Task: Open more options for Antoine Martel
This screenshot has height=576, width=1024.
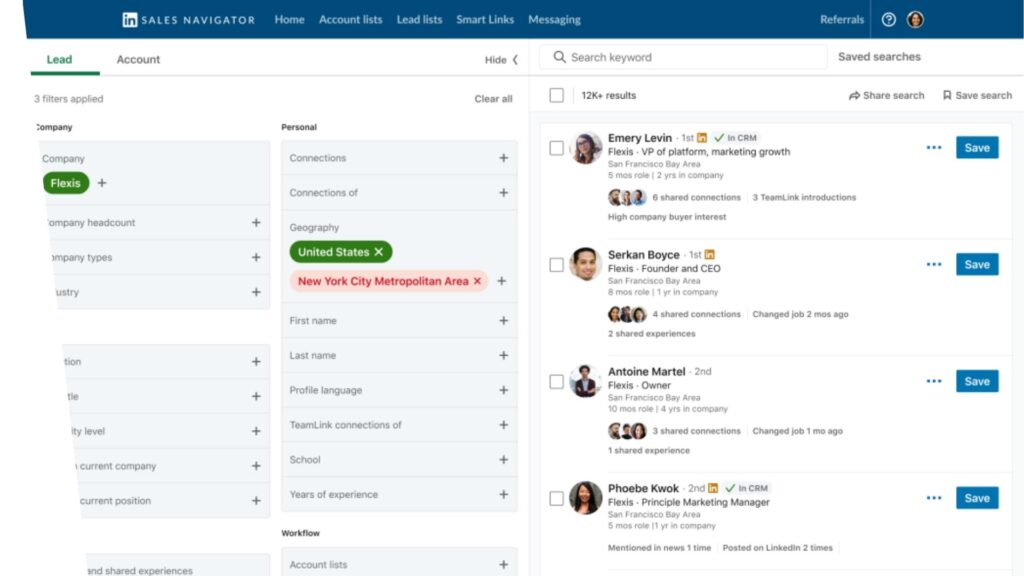Action: (x=934, y=381)
